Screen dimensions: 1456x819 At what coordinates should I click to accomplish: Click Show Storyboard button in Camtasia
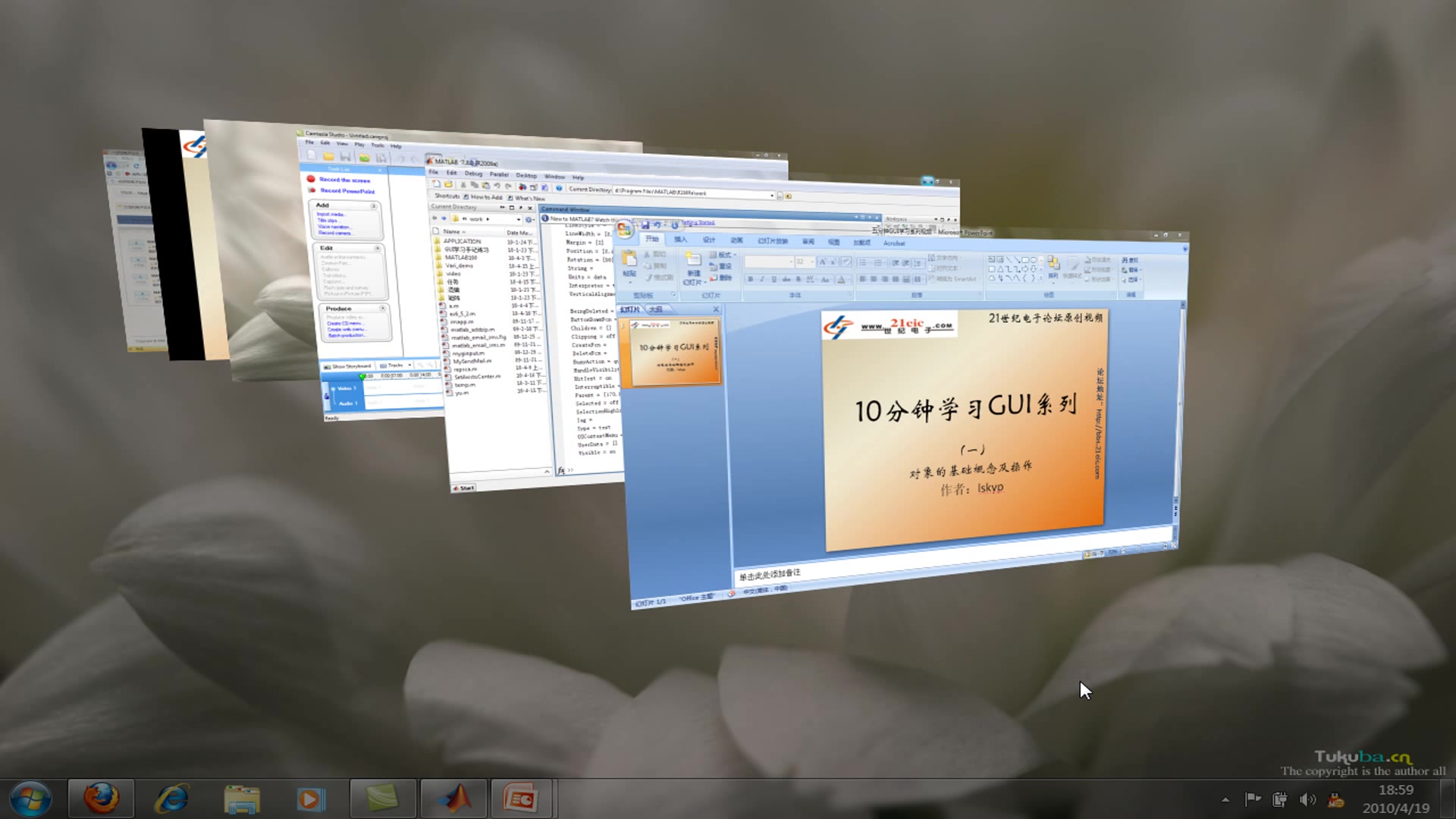pyautogui.click(x=348, y=366)
